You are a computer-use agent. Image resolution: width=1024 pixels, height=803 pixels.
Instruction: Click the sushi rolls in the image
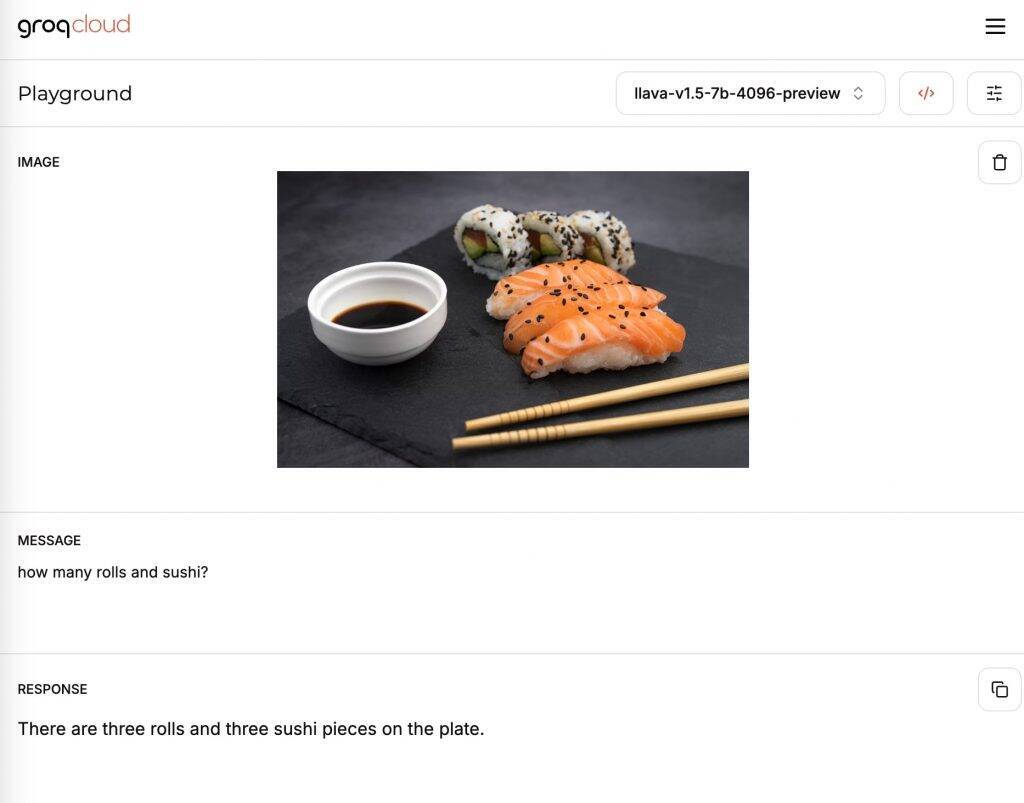545,237
